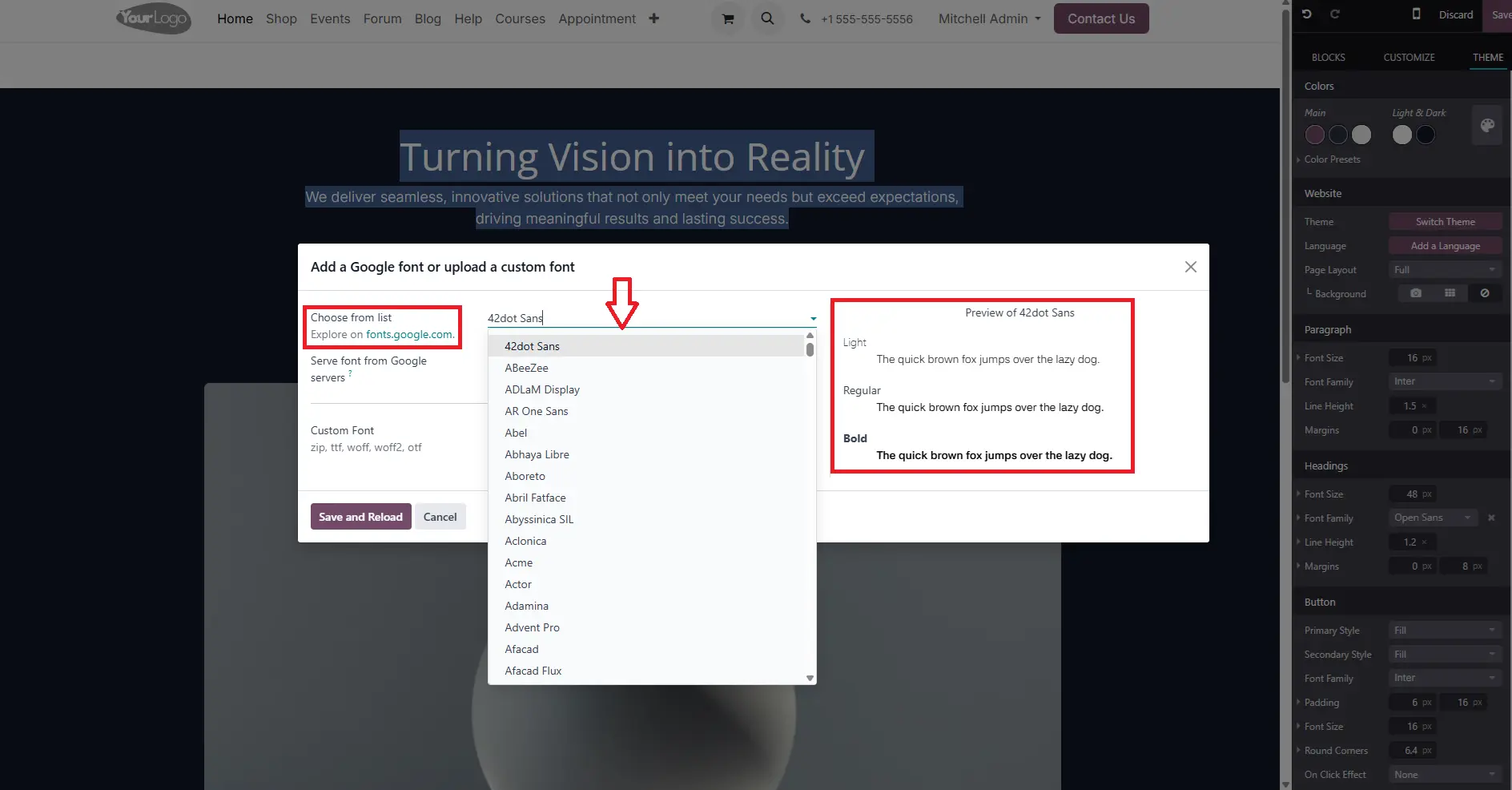1512x790 pixels.
Task: Select the third gray Main color swatch
Action: click(x=1361, y=135)
